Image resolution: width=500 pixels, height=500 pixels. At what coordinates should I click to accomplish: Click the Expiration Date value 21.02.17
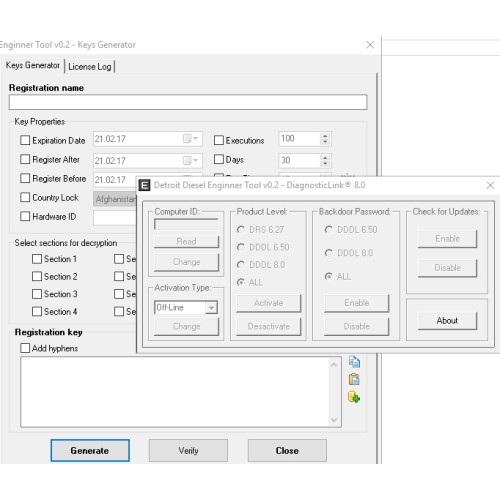click(x=110, y=139)
